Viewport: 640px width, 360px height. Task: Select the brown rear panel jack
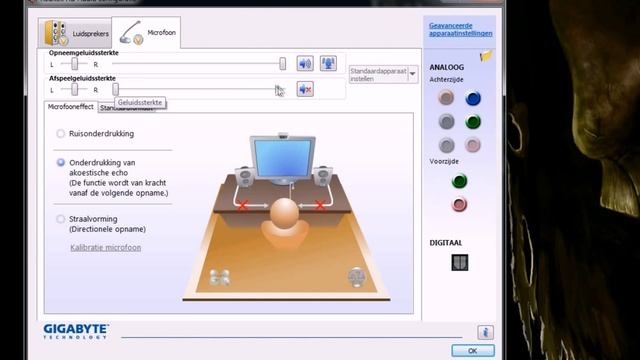[446, 98]
